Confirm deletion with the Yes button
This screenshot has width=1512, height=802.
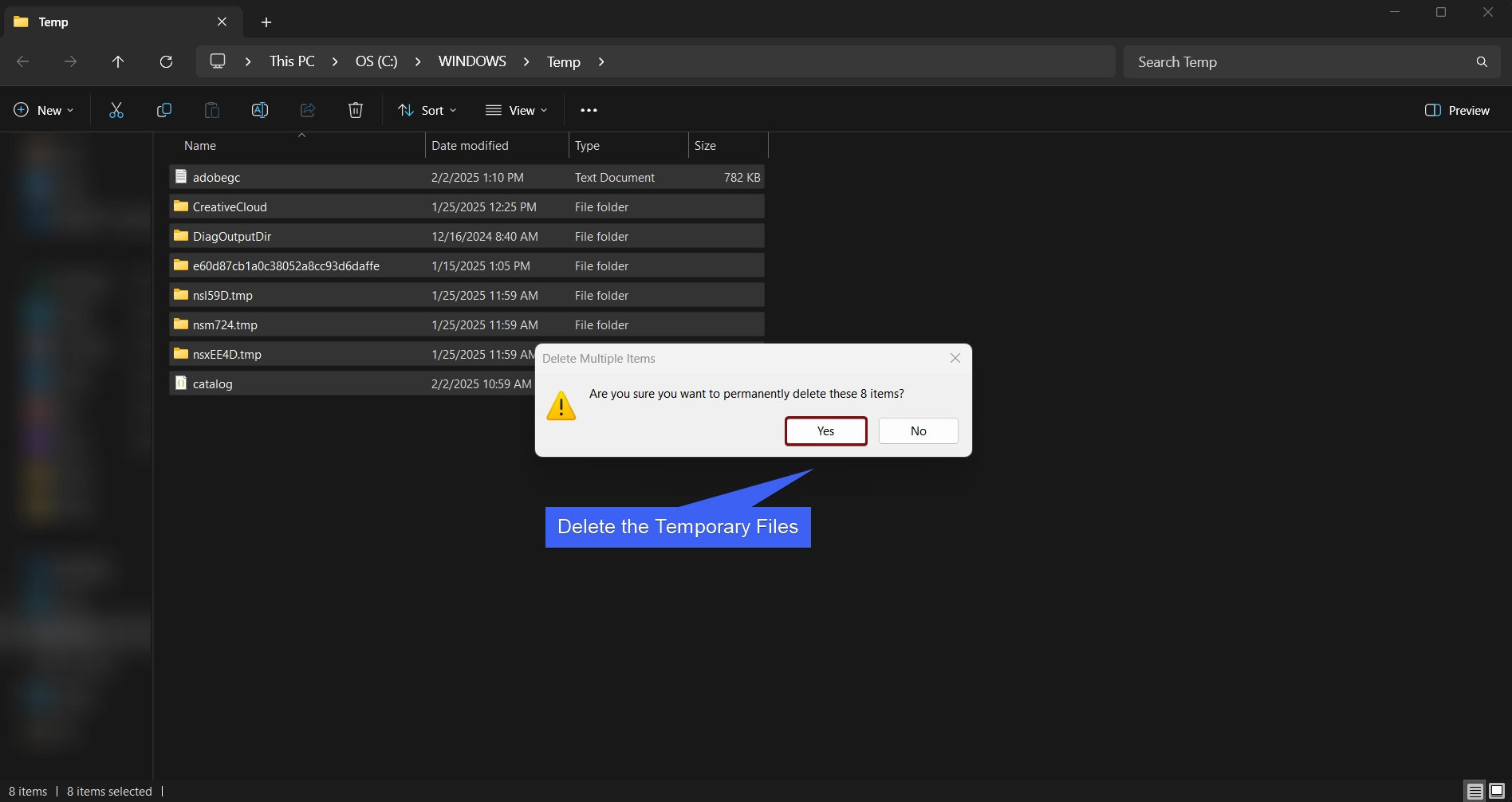pos(826,430)
